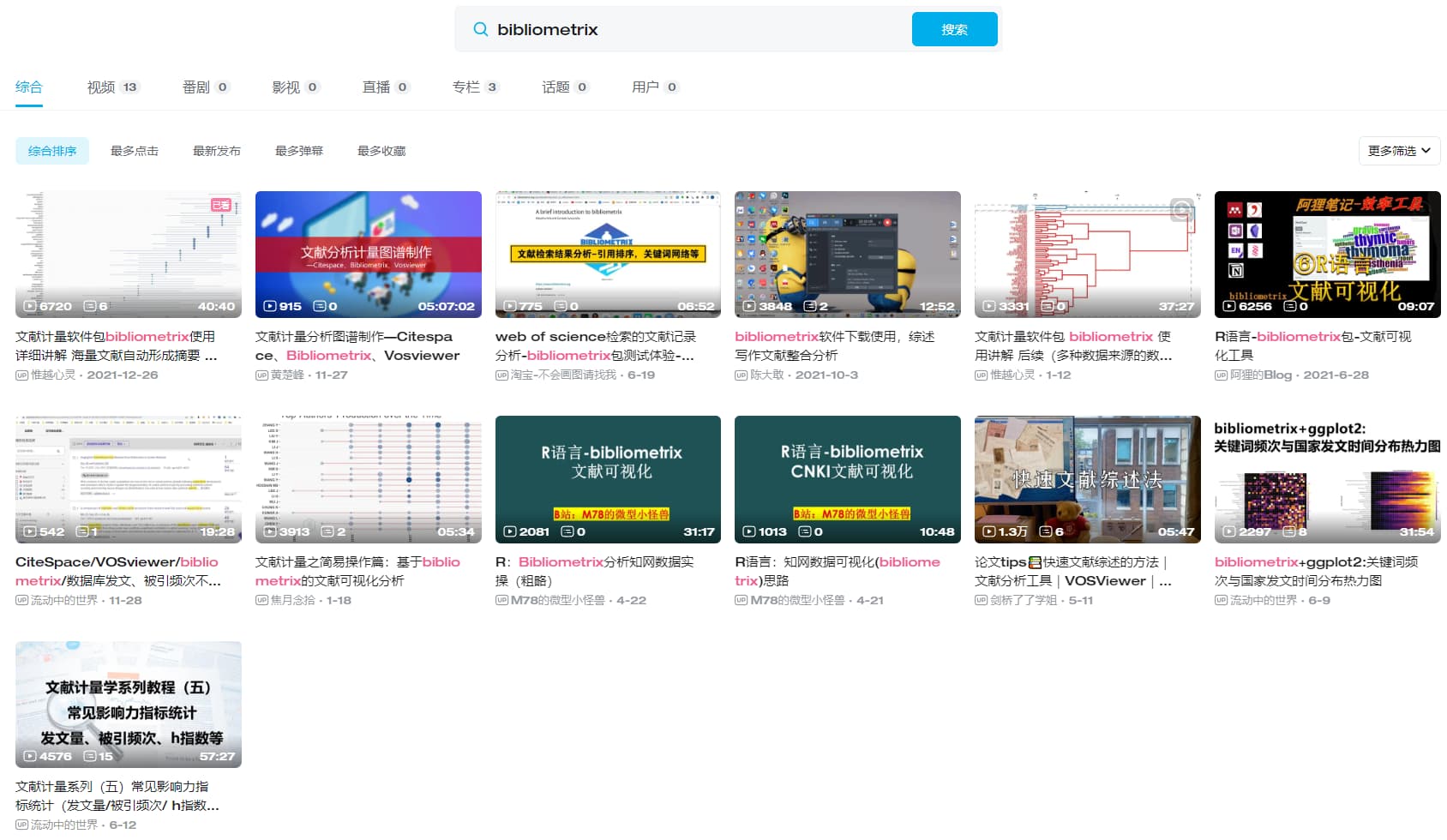Open the 阿狸笔记 文献可视化 thumbnail
The height and width of the screenshot is (840, 1447).
(x=1328, y=255)
